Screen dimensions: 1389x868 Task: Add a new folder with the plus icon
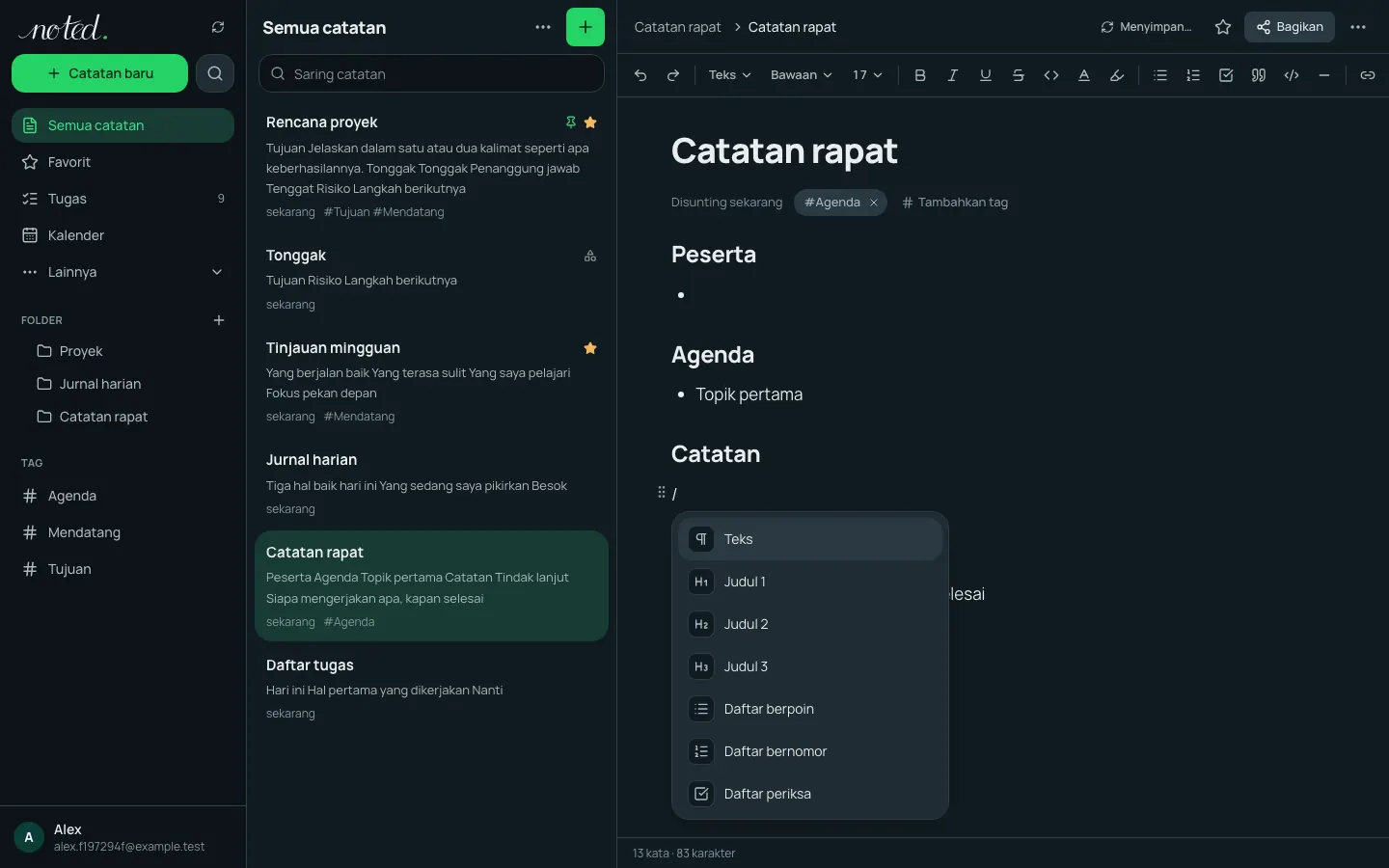(x=219, y=320)
